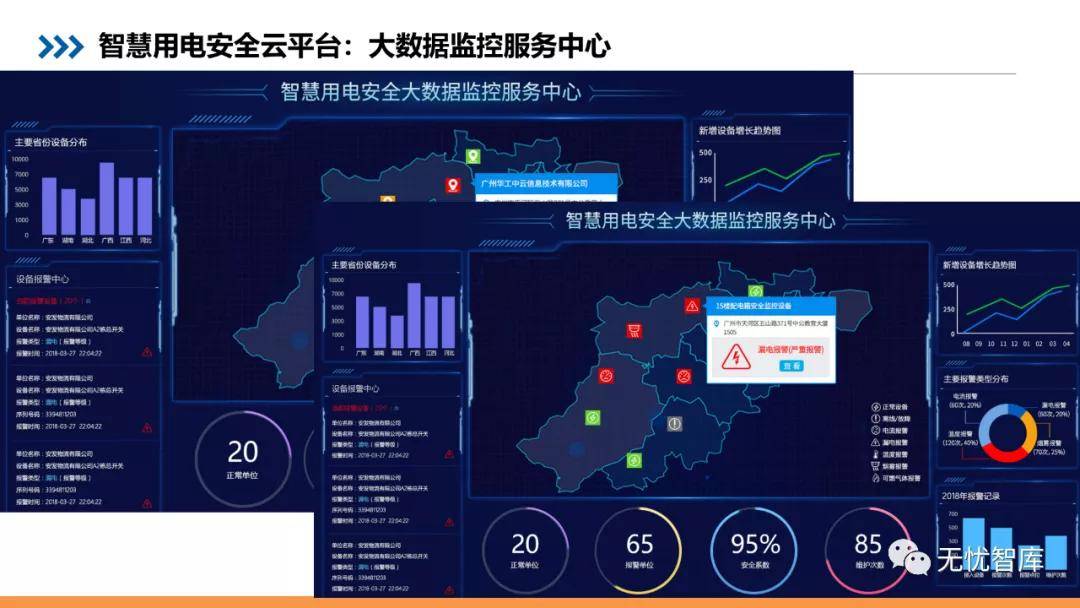Click the large lightning triangle icon in popup
The width and height of the screenshot is (1080, 608).
(736, 355)
